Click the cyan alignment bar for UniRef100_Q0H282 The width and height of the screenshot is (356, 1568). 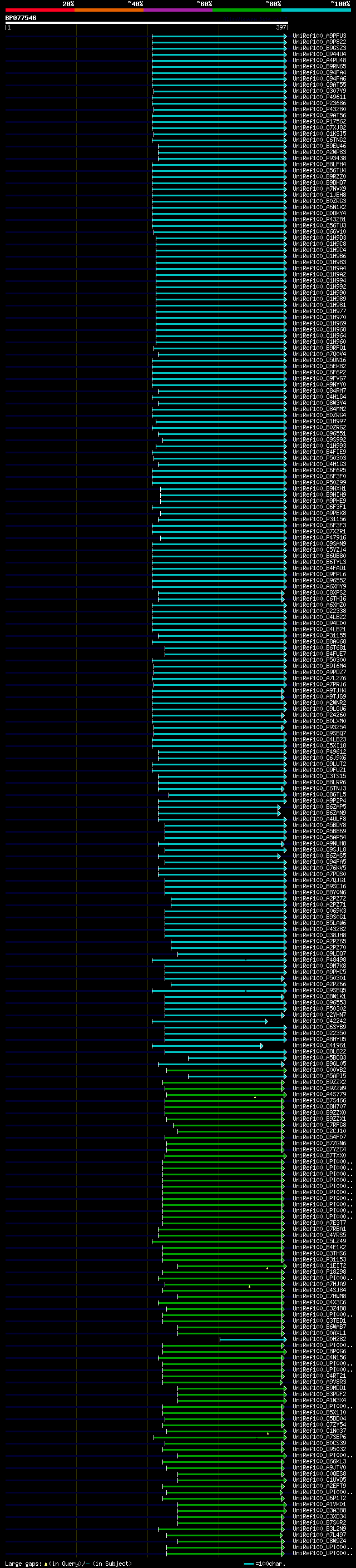coord(253,1339)
